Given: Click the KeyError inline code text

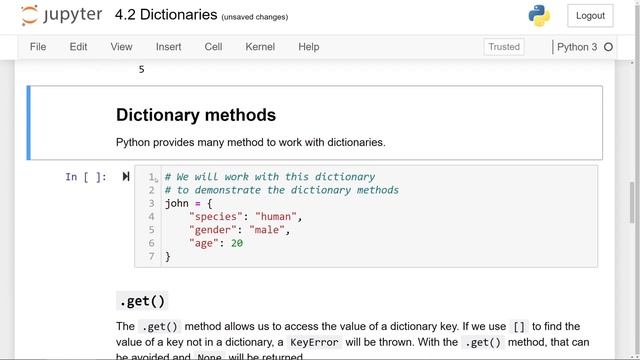Looking at the screenshot, I should (314, 342).
